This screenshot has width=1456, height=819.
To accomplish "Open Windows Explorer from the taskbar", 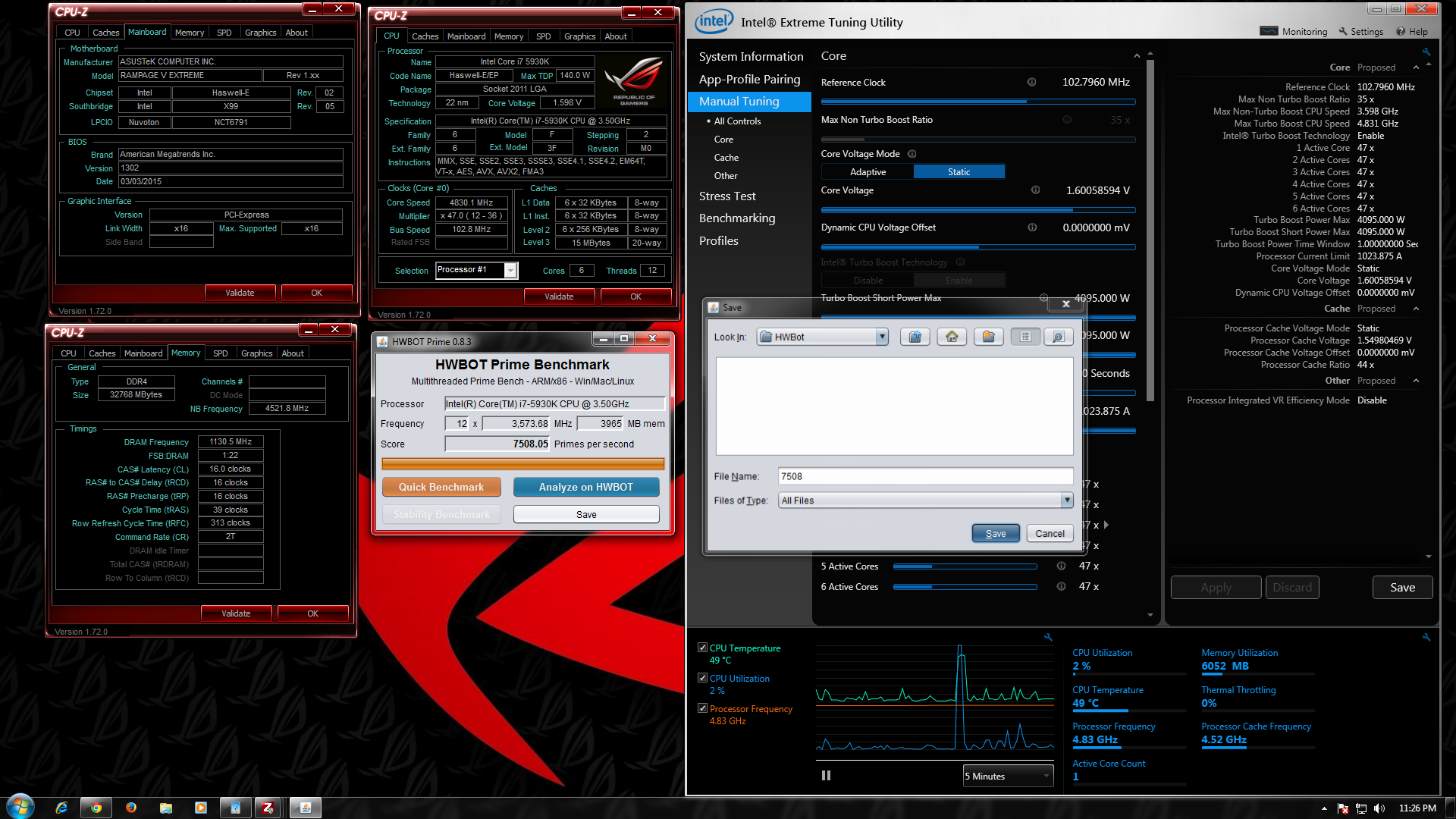I will coord(166,808).
